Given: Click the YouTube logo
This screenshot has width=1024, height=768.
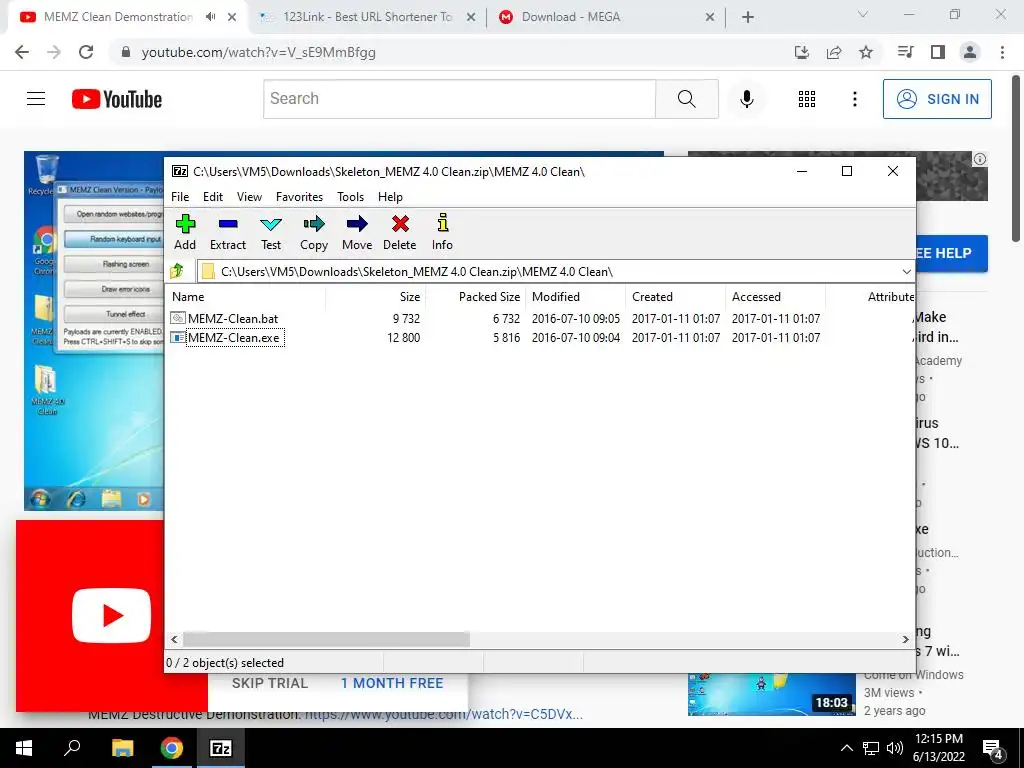Looking at the screenshot, I should (x=117, y=99).
